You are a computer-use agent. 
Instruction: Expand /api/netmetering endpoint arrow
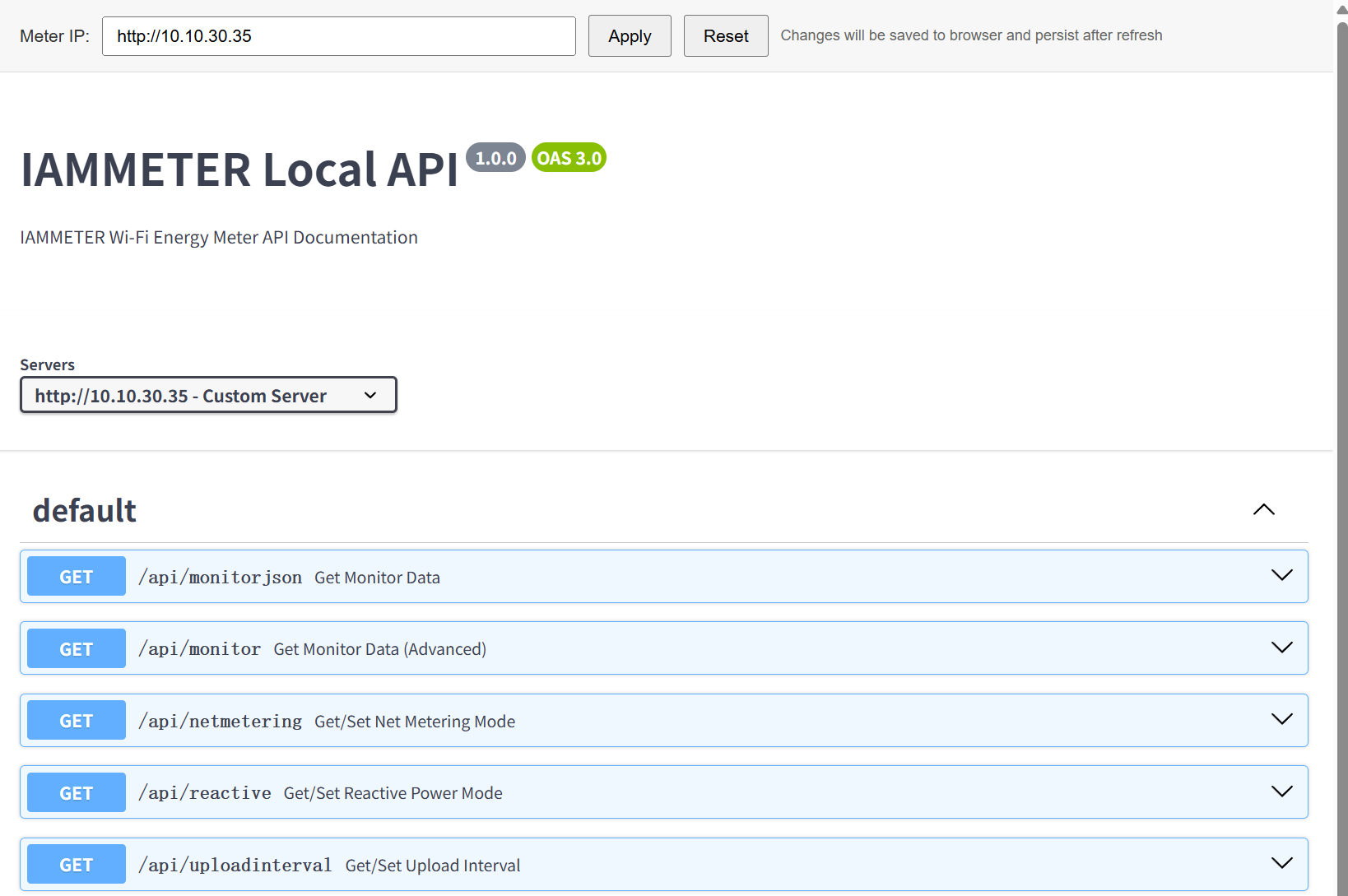coord(1281,720)
